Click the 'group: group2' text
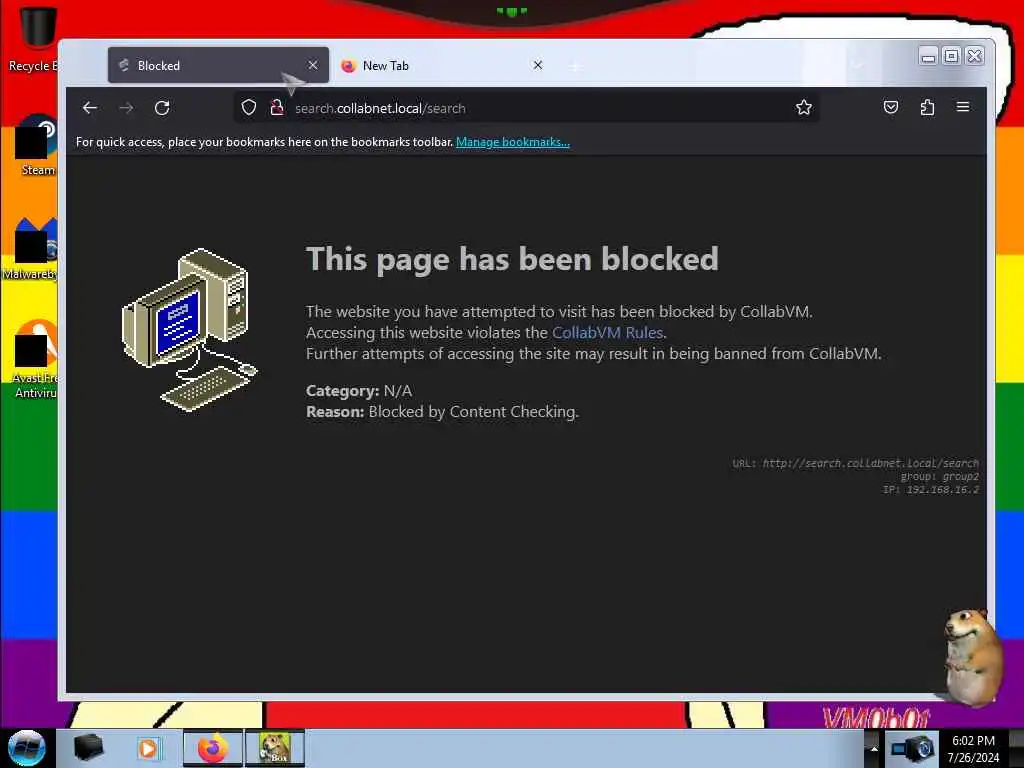Screen dimensions: 1024x768 [x=939, y=477]
